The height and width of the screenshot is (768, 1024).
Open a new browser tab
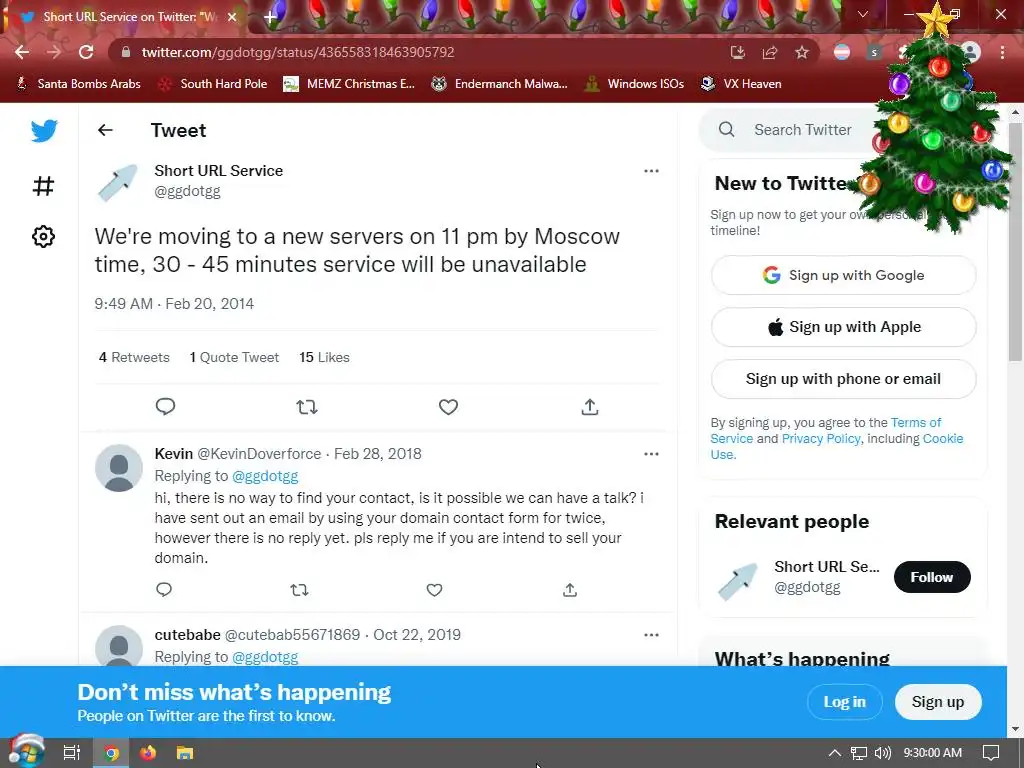point(270,17)
